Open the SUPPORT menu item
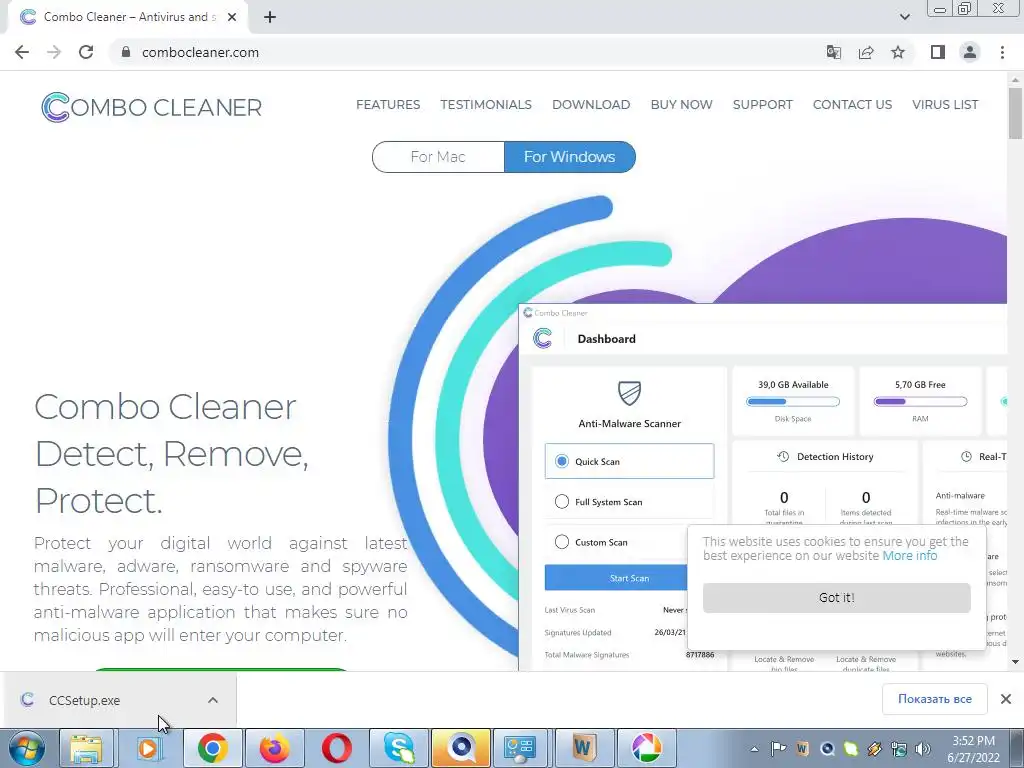This screenshot has width=1024, height=768. (x=762, y=104)
